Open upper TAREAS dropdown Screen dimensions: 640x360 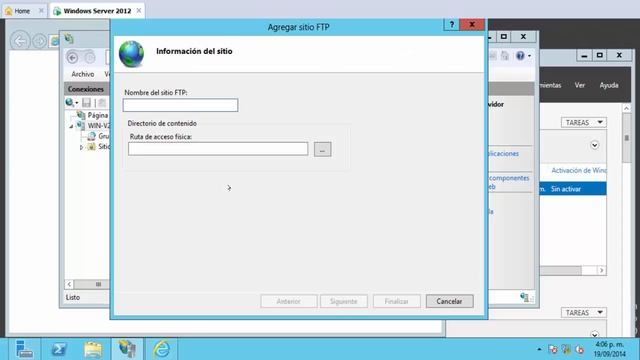tap(584, 122)
